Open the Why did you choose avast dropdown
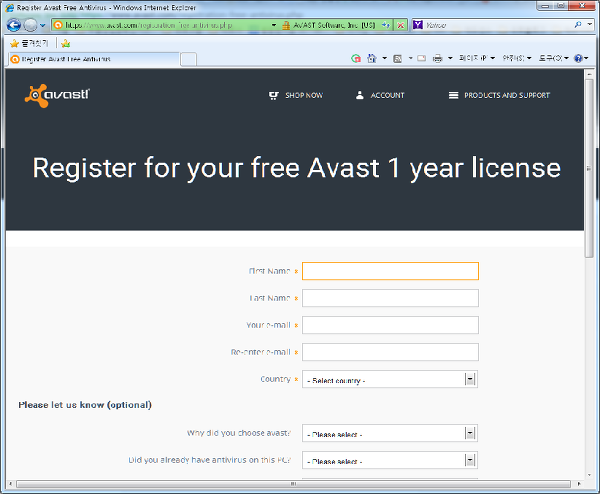600x494 pixels. [390, 433]
